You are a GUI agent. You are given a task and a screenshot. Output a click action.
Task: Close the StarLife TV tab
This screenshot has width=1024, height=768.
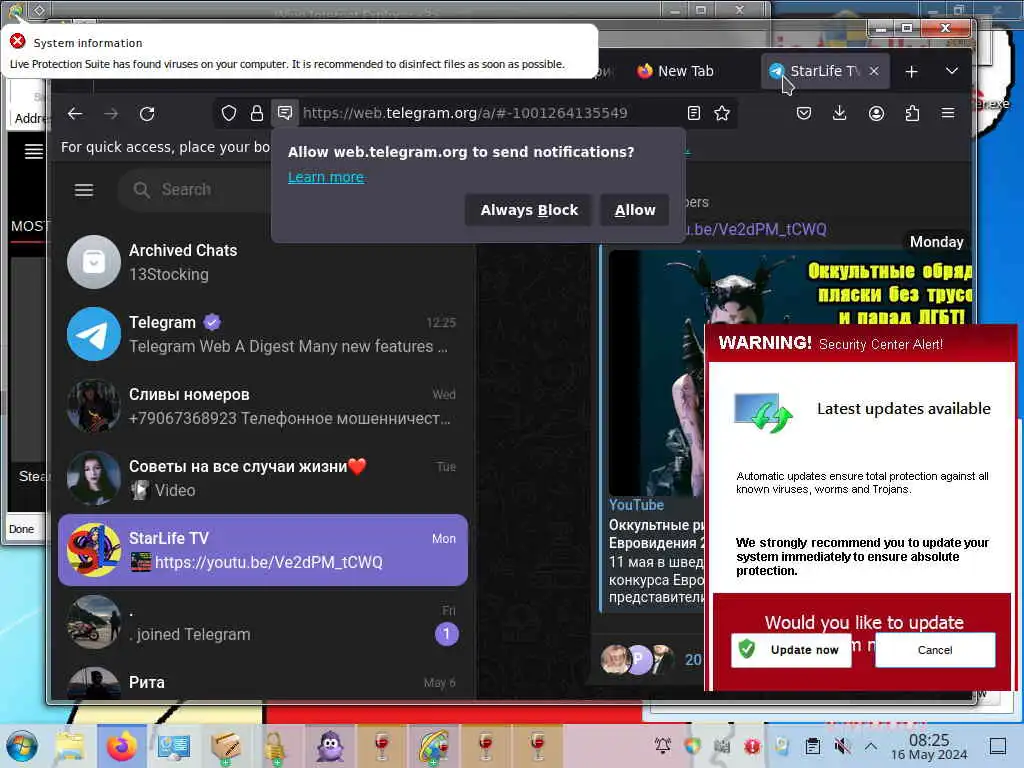coord(874,71)
